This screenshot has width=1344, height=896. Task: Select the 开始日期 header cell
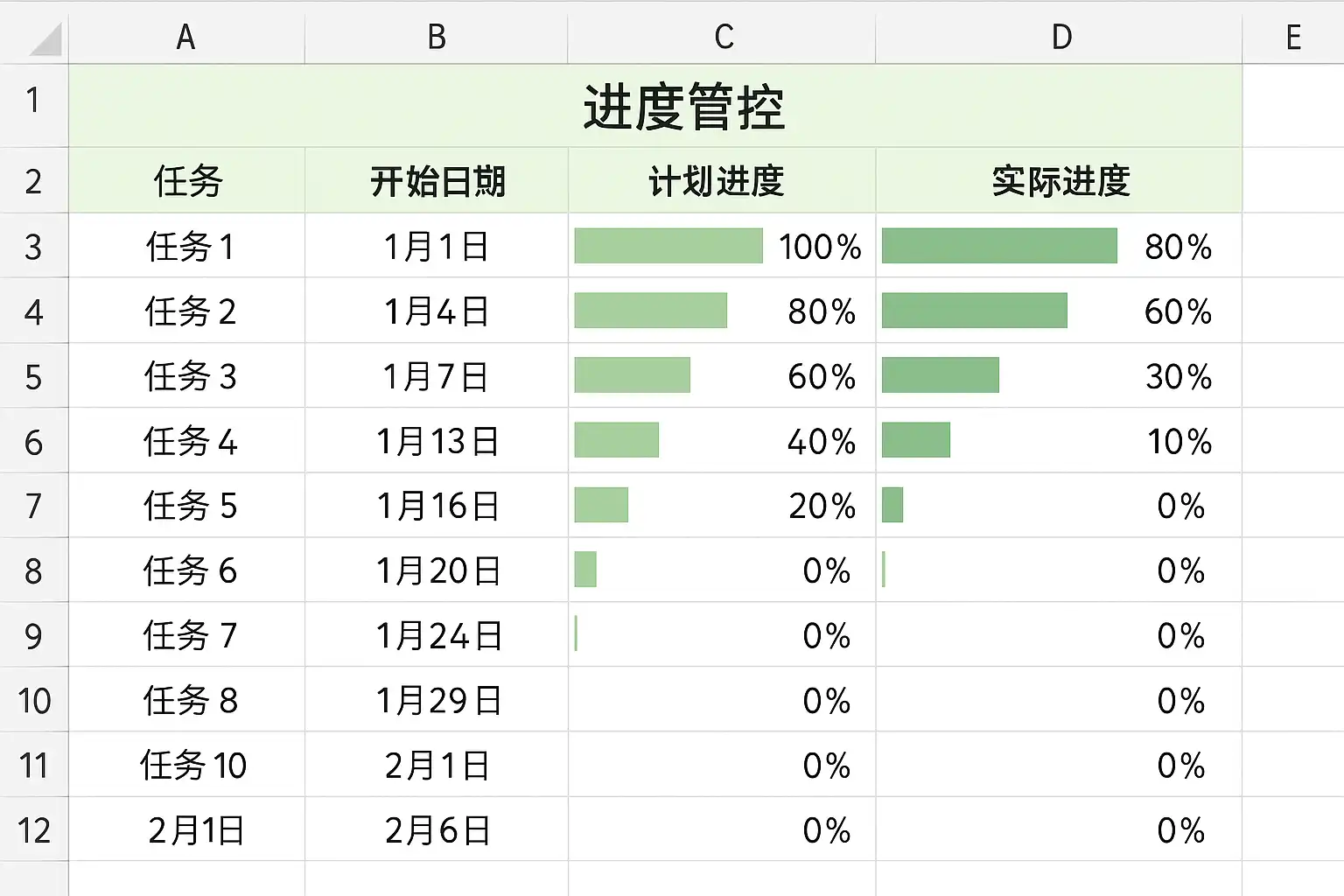click(437, 181)
